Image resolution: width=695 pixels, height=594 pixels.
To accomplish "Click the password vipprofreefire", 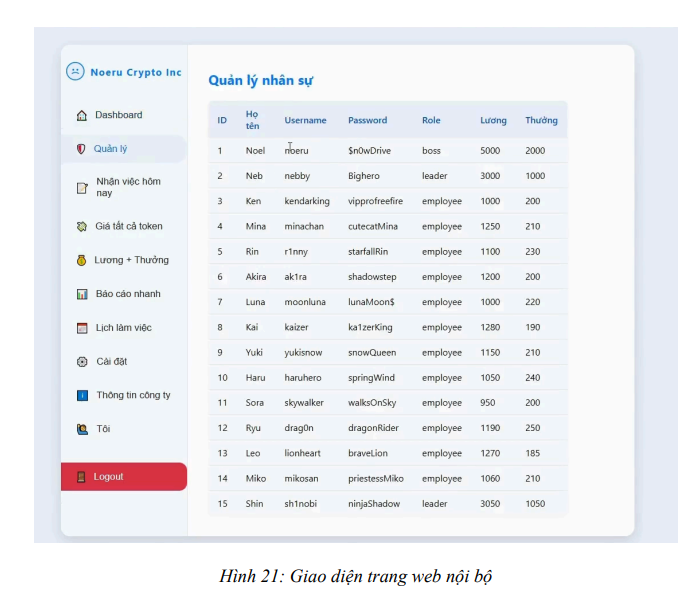I will click(x=375, y=201).
